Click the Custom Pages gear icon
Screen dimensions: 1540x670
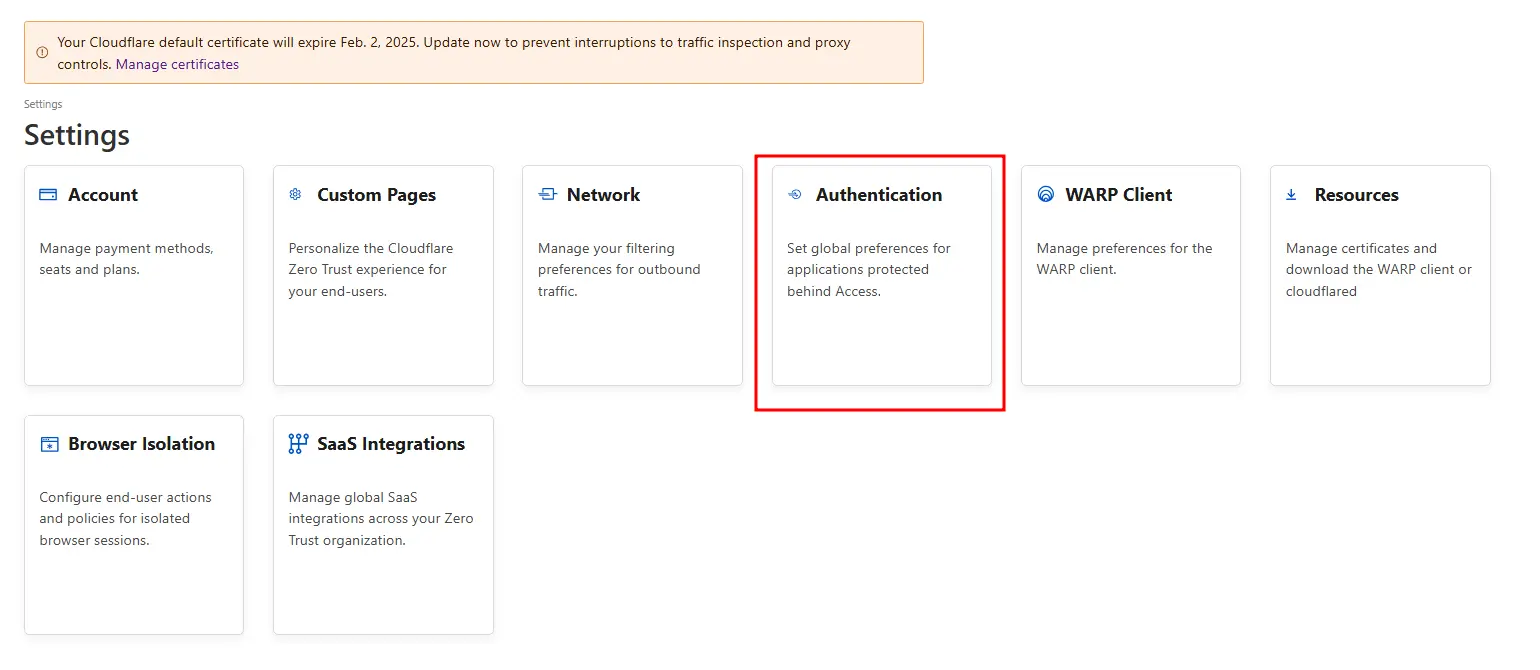pyautogui.click(x=295, y=195)
